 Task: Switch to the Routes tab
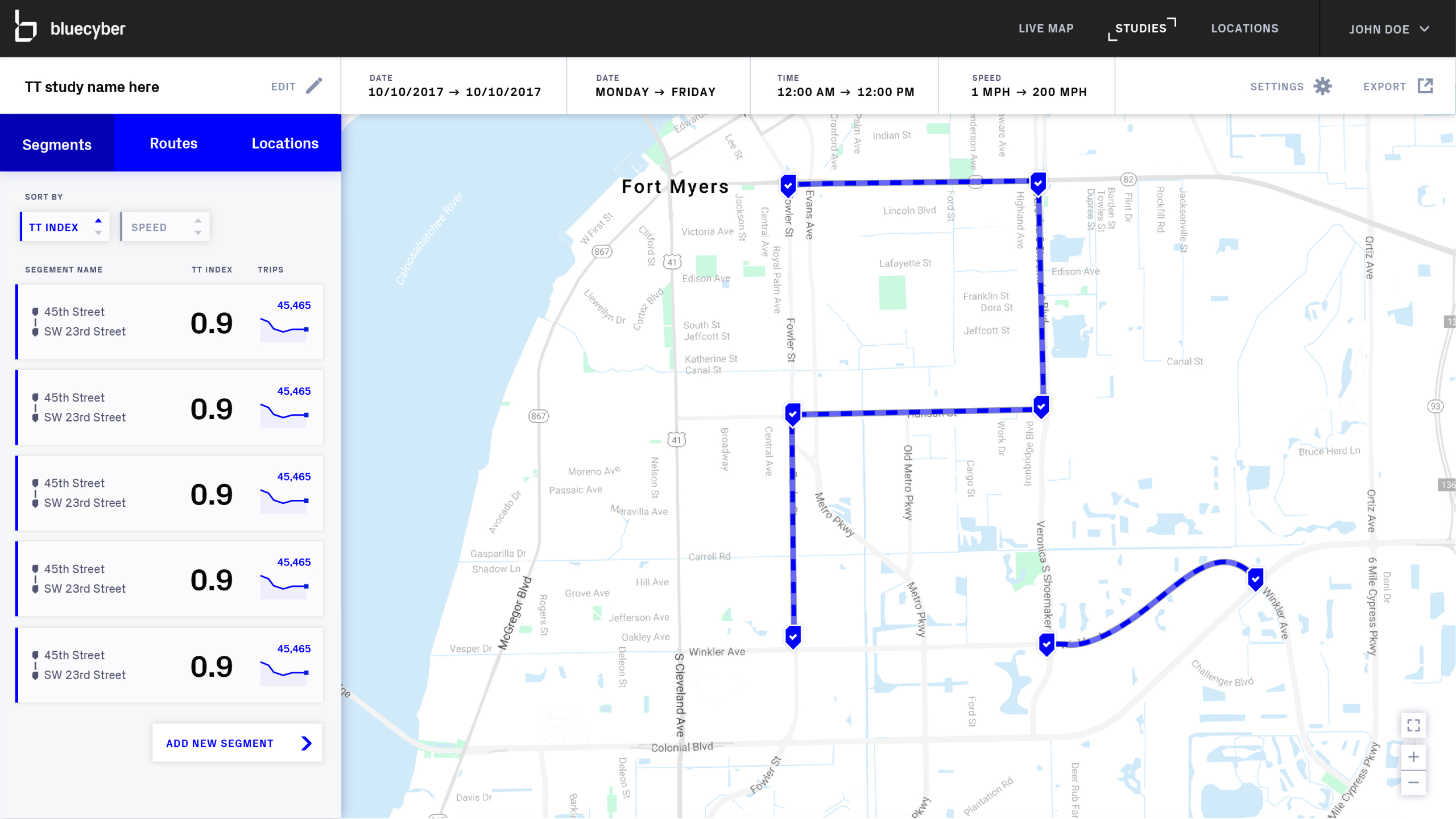tap(173, 143)
